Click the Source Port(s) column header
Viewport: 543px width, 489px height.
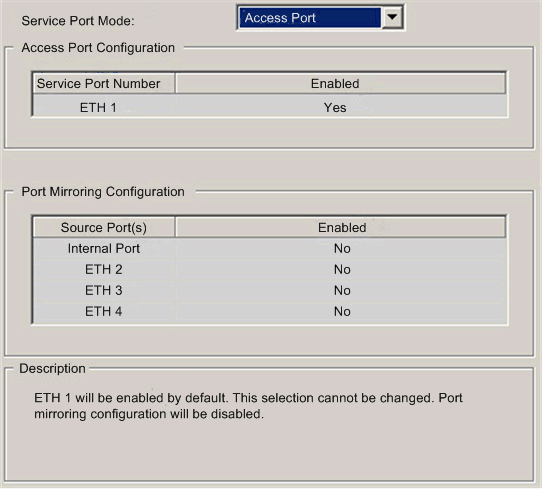point(104,228)
